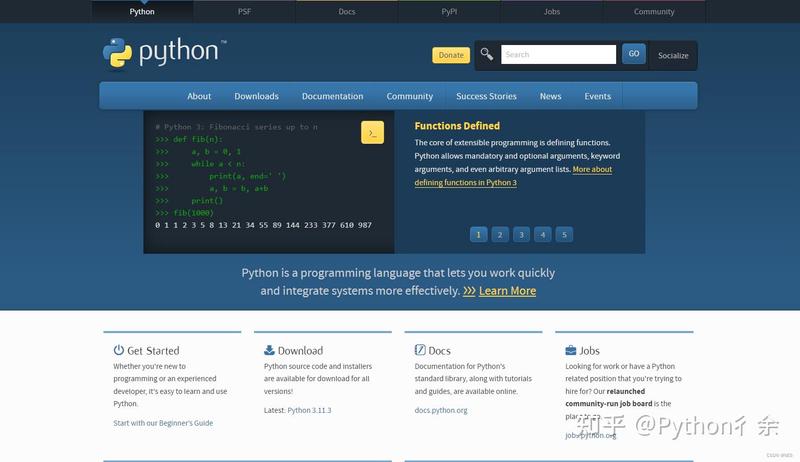Click the magnifying glass search icon
The width and height of the screenshot is (800, 462).
tap(487, 54)
